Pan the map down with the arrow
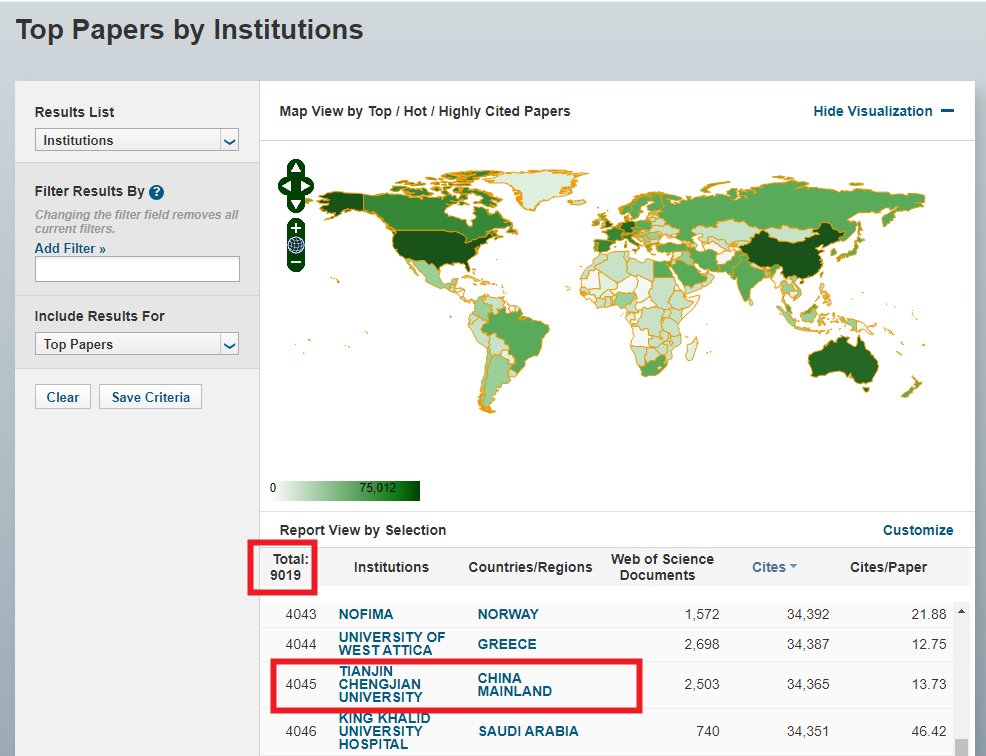Image resolution: width=986 pixels, height=756 pixels. click(296, 203)
